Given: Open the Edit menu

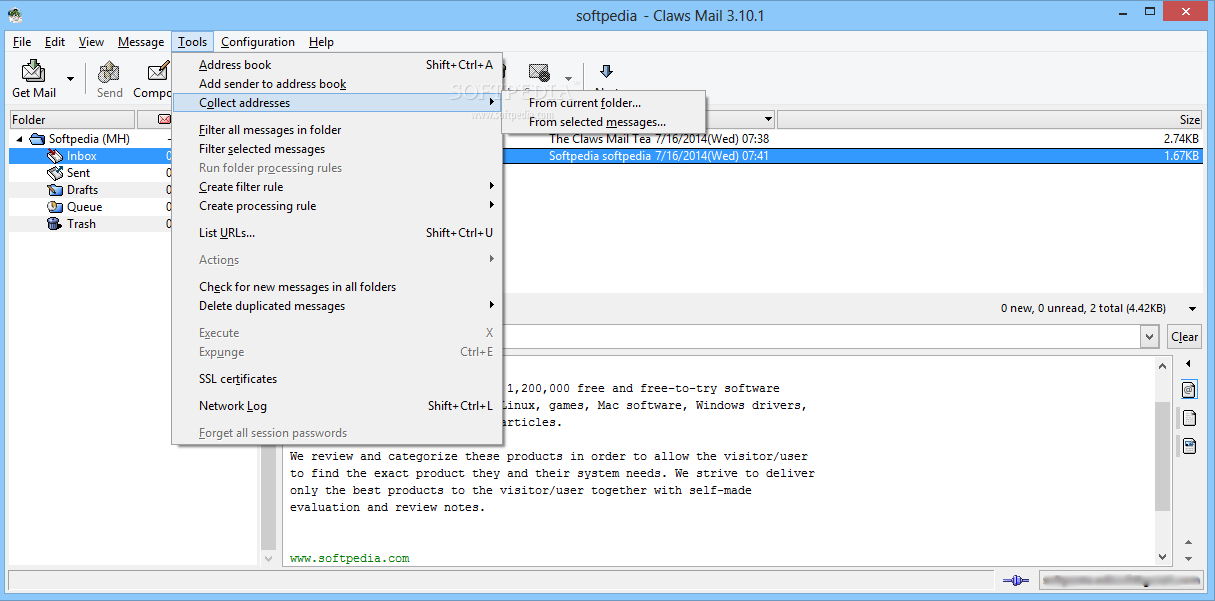Looking at the screenshot, I should pyautogui.click(x=55, y=42).
